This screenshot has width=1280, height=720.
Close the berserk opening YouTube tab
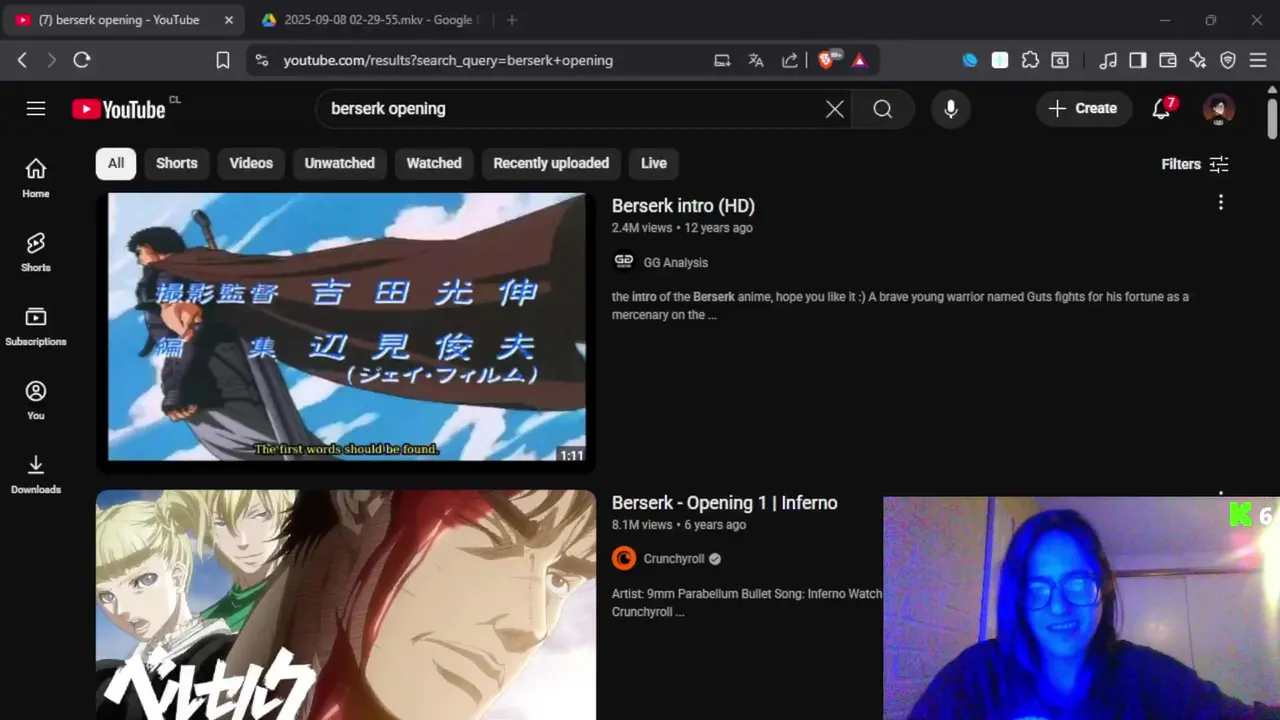point(228,20)
